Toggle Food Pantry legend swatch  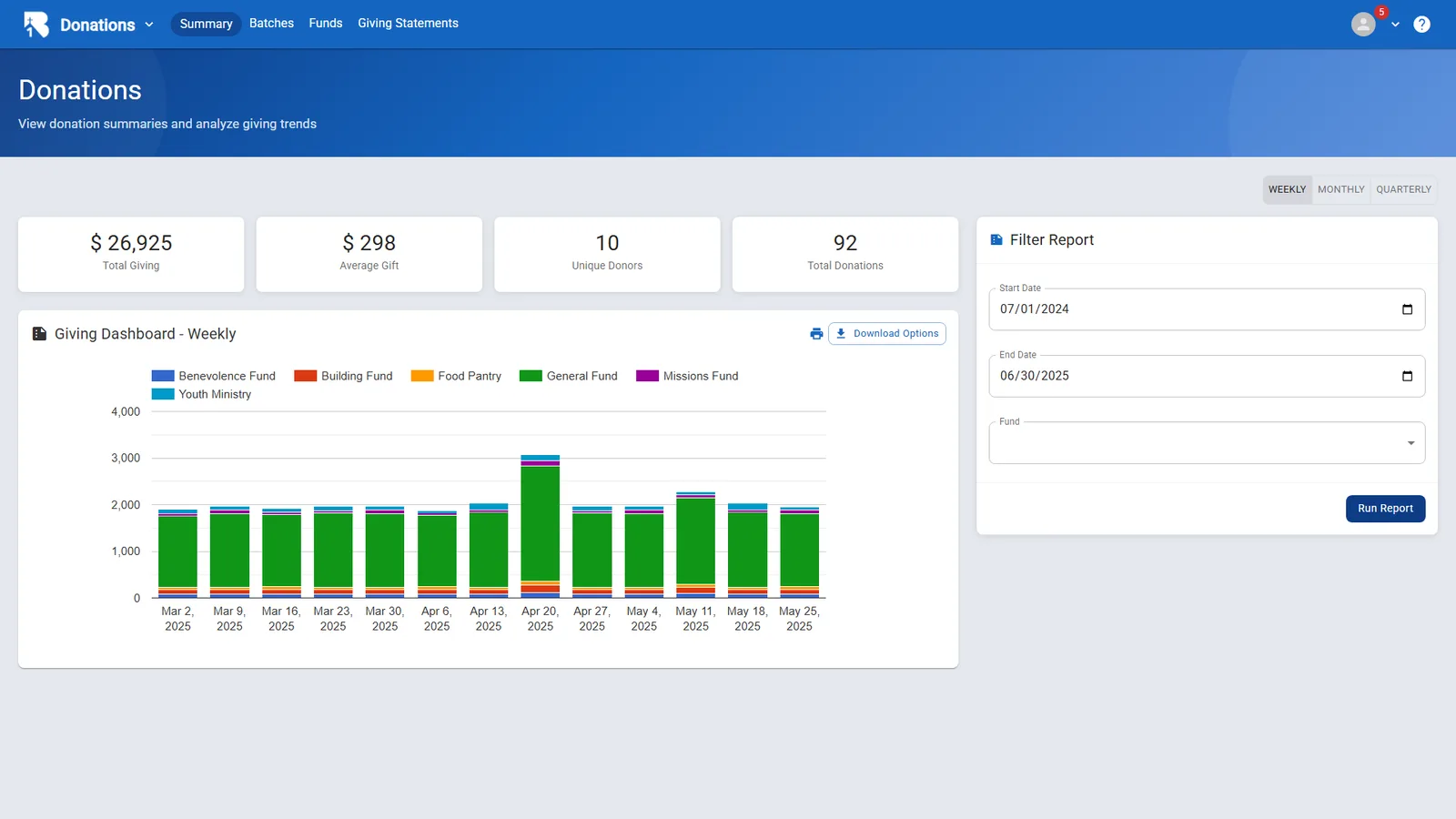[x=422, y=376]
